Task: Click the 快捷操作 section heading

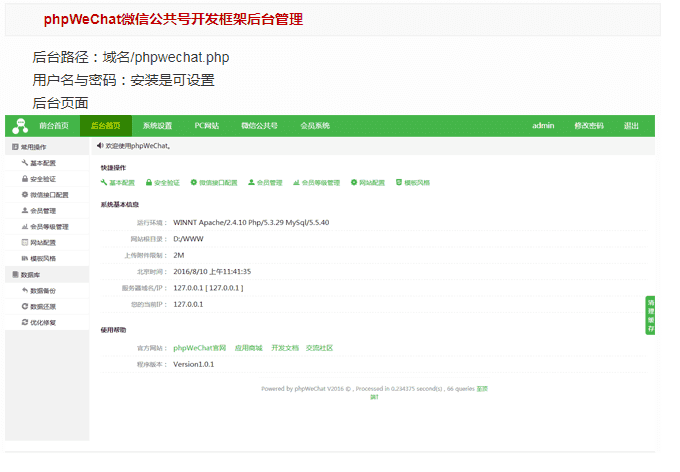Action: click(x=113, y=167)
